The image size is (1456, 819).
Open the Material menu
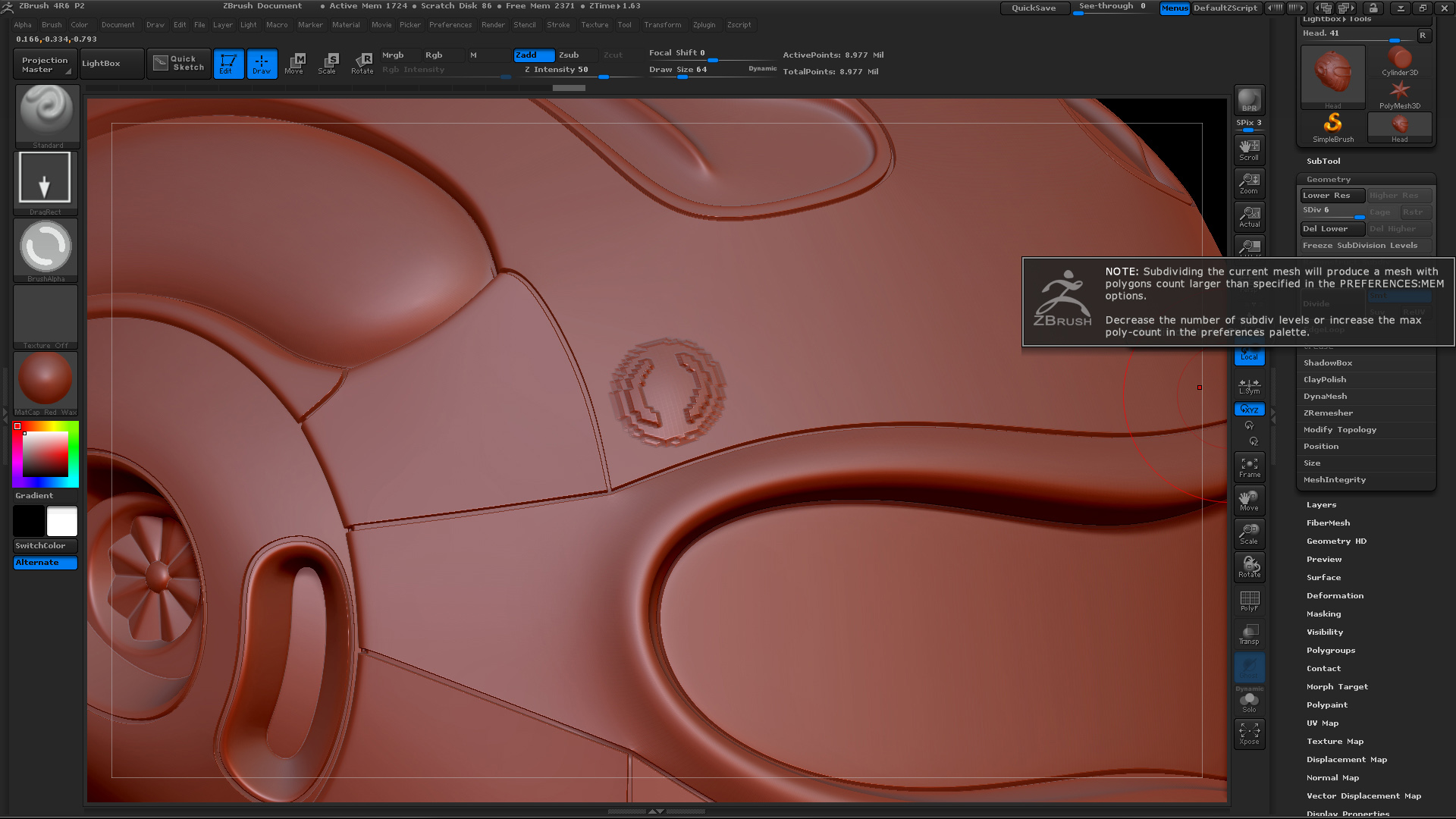coord(346,25)
